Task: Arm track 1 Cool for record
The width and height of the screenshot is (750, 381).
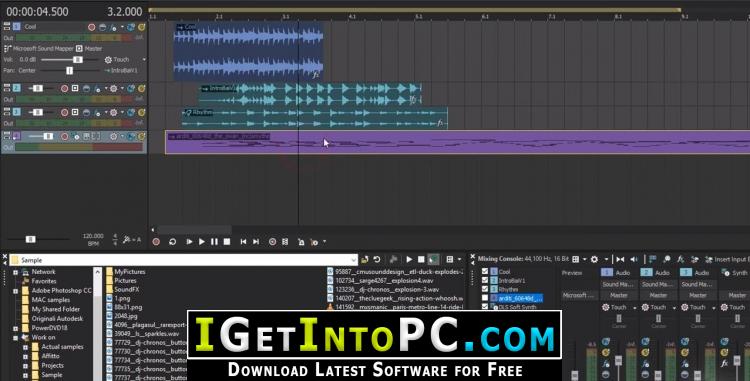Action: pos(91,27)
